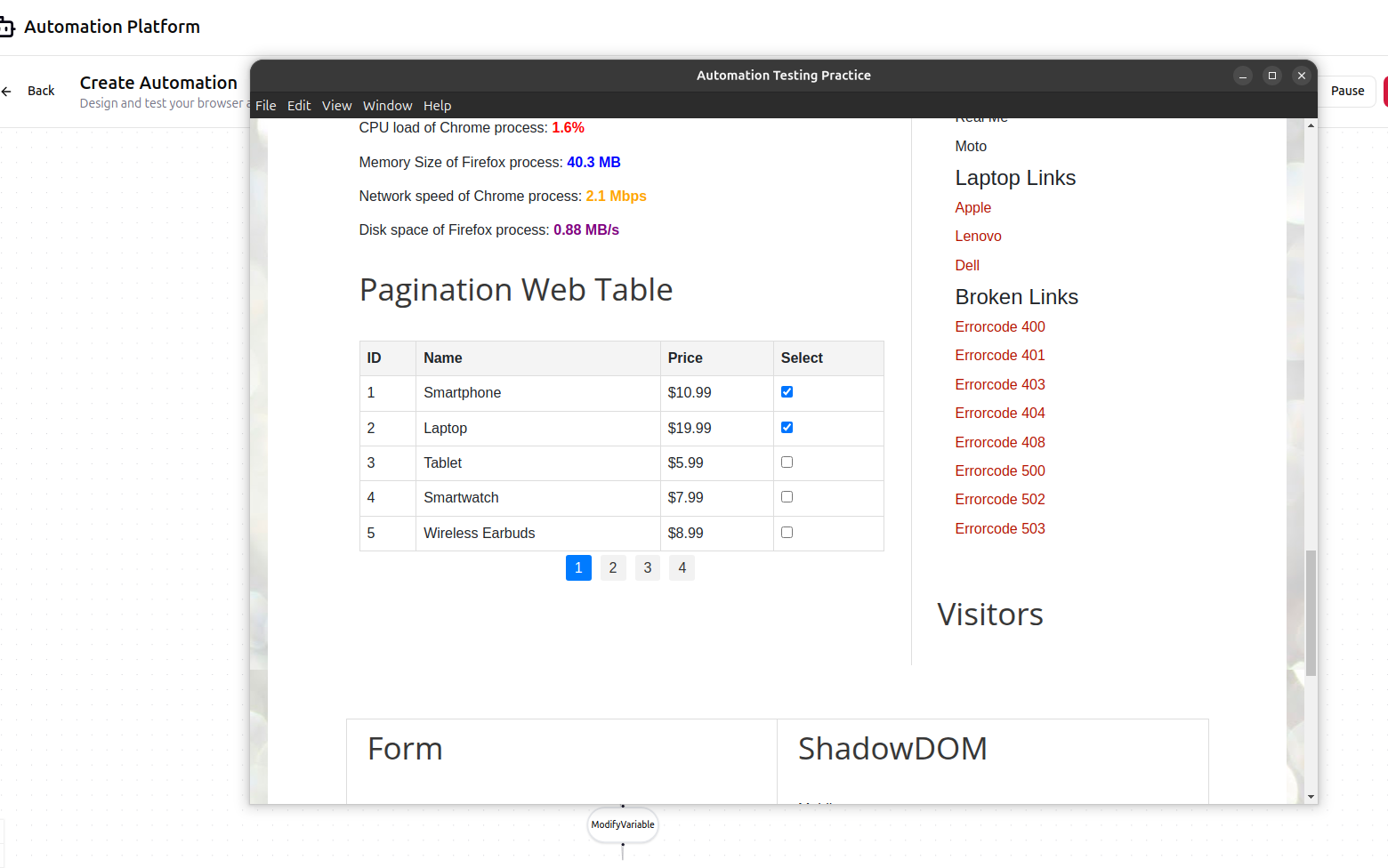Image resolution: width=1388 pixels, height=868 pixels.
Task: Open the Window menu
Action: click(387, 105)
